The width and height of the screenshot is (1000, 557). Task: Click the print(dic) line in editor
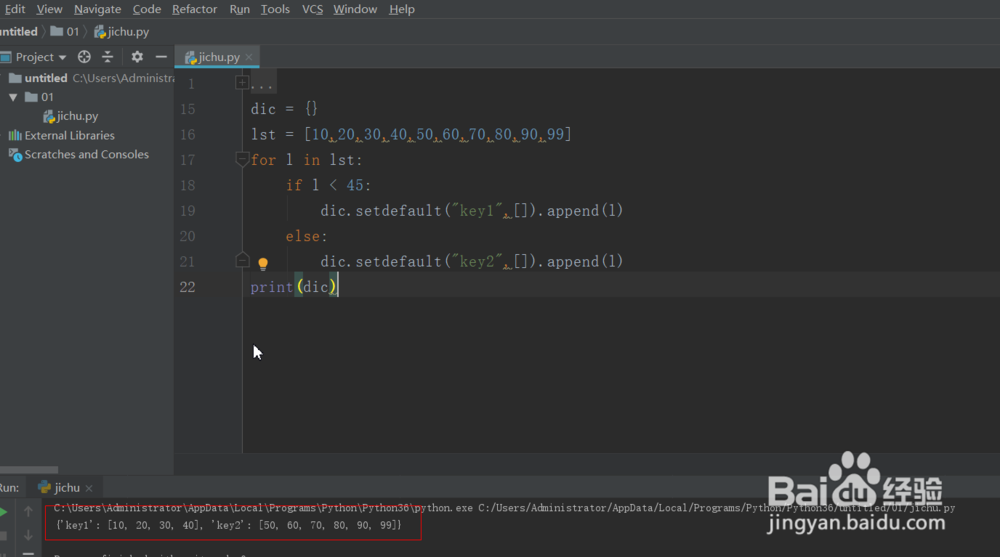[x=293, y=286]
